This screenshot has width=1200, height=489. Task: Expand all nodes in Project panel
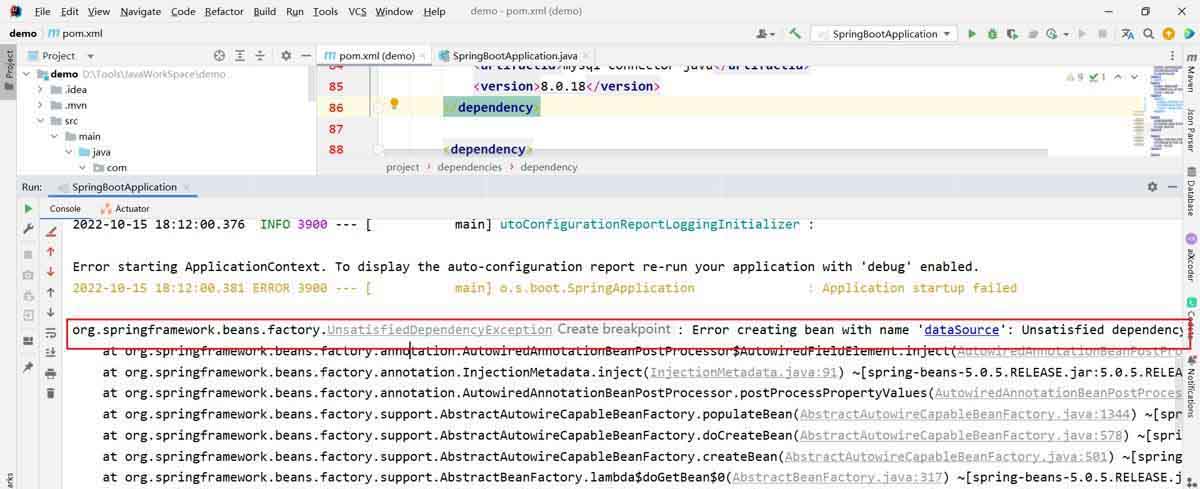click(239, 56)
